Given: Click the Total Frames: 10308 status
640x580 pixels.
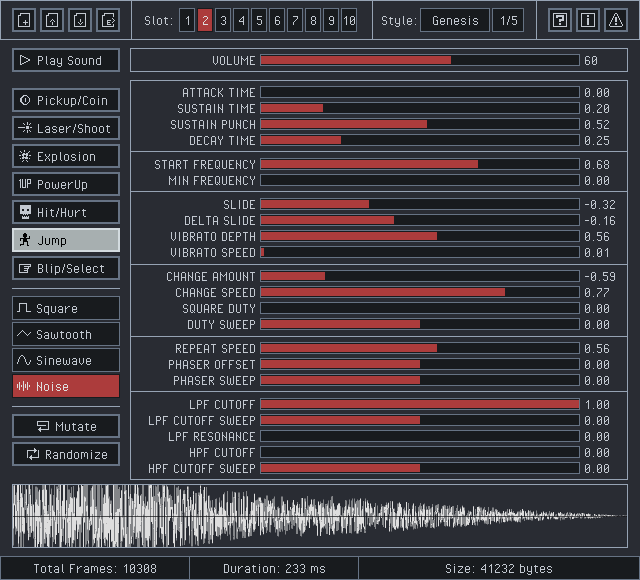Looking at the screenshot, I should click(x=95, y=568).
